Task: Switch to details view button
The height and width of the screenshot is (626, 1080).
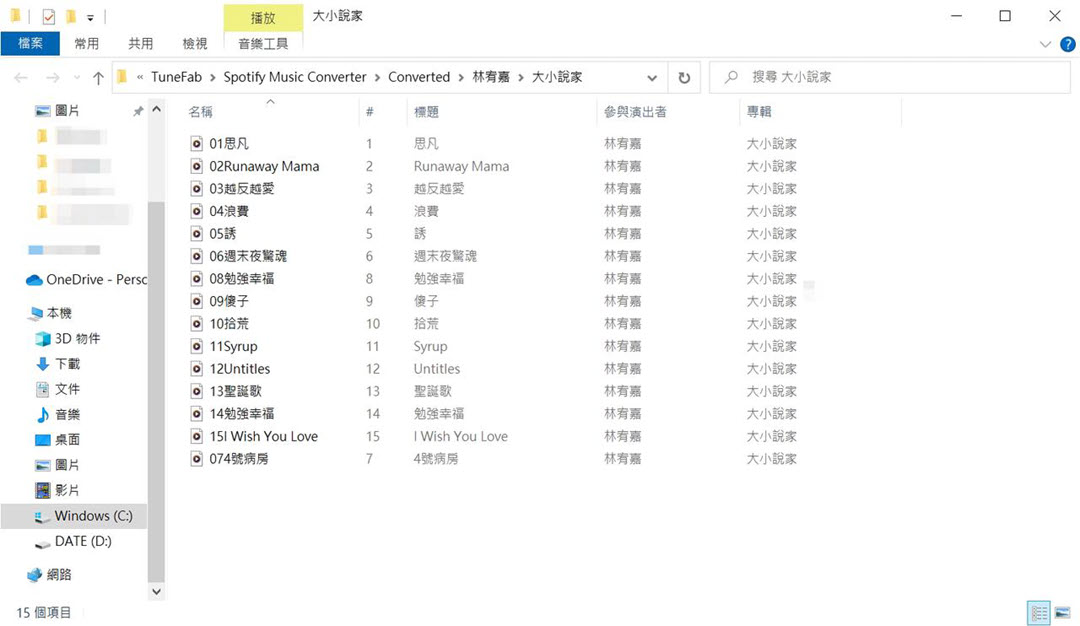Action: point(1039,612)
